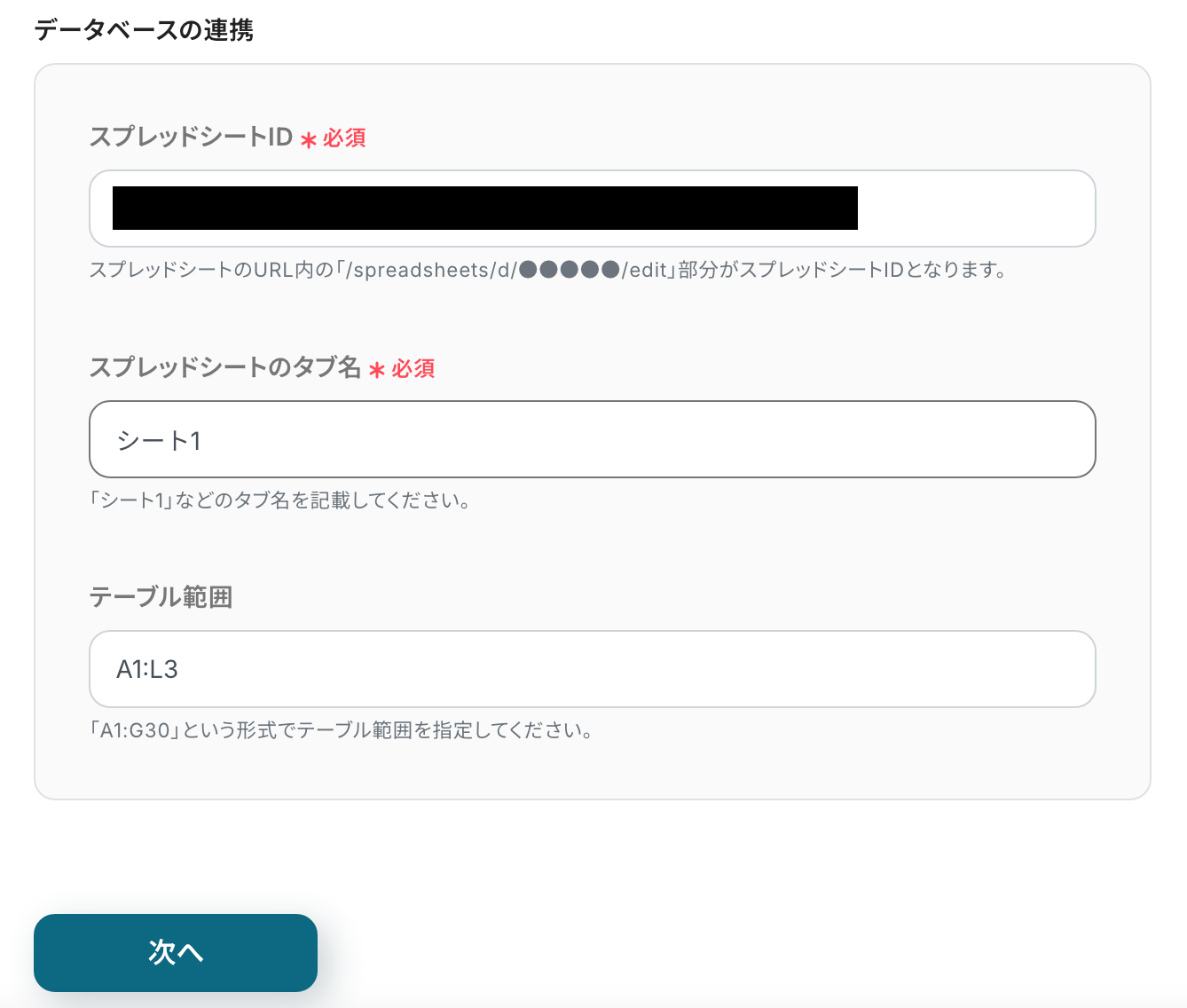Viewport: 1187px width, 1008px height.
Task: Click the スプレッドシートID field label
Action: pos(191,137)
